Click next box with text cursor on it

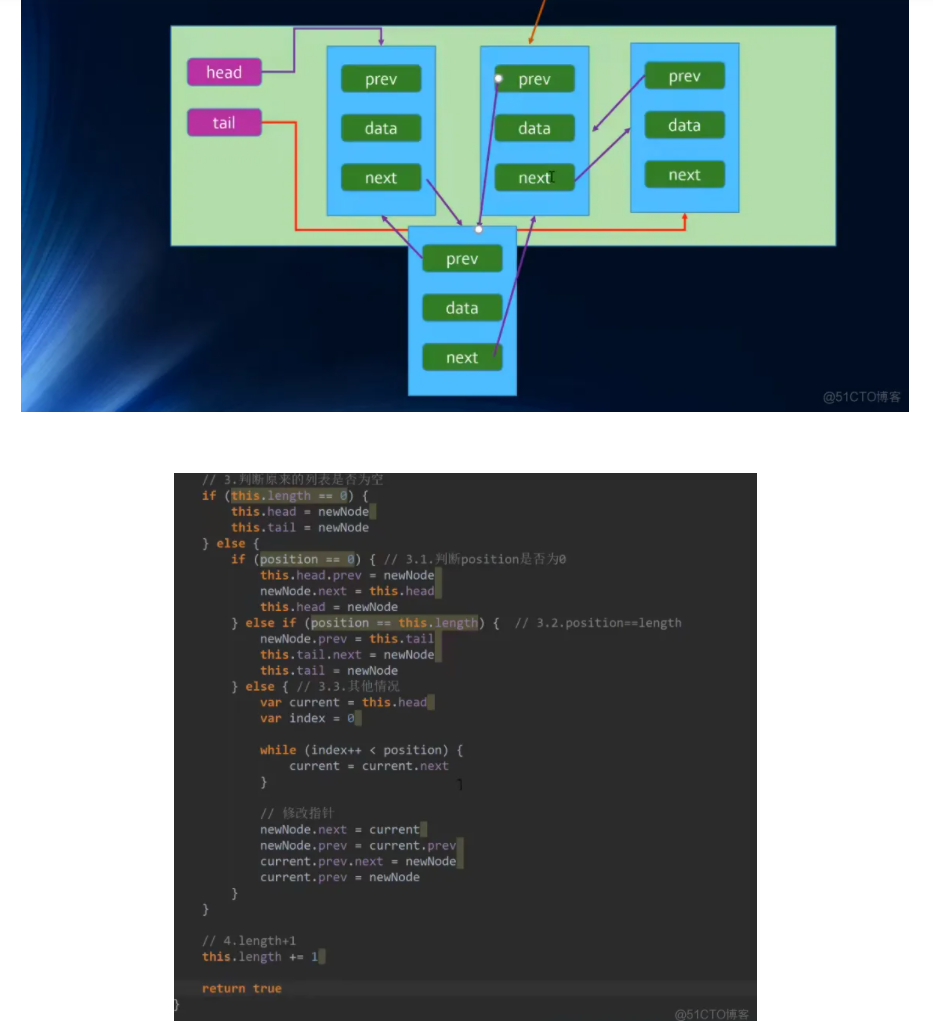(x=535, y=178)
